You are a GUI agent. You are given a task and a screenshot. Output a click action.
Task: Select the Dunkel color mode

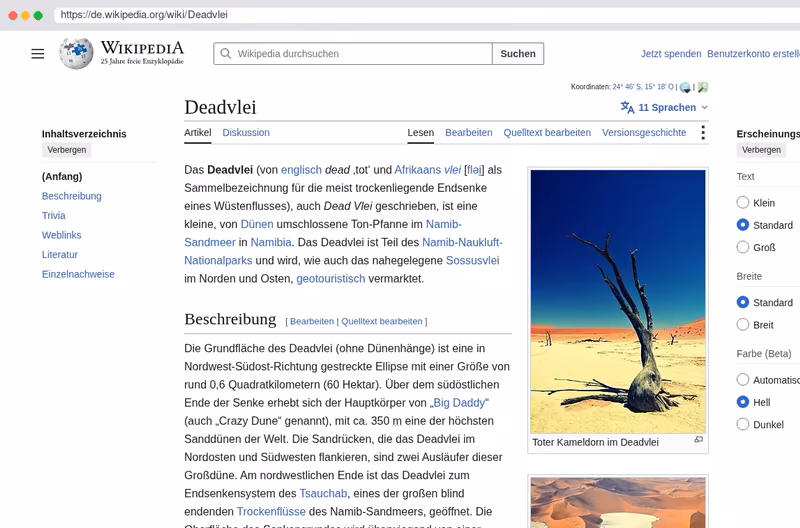(x=743, y=424)
